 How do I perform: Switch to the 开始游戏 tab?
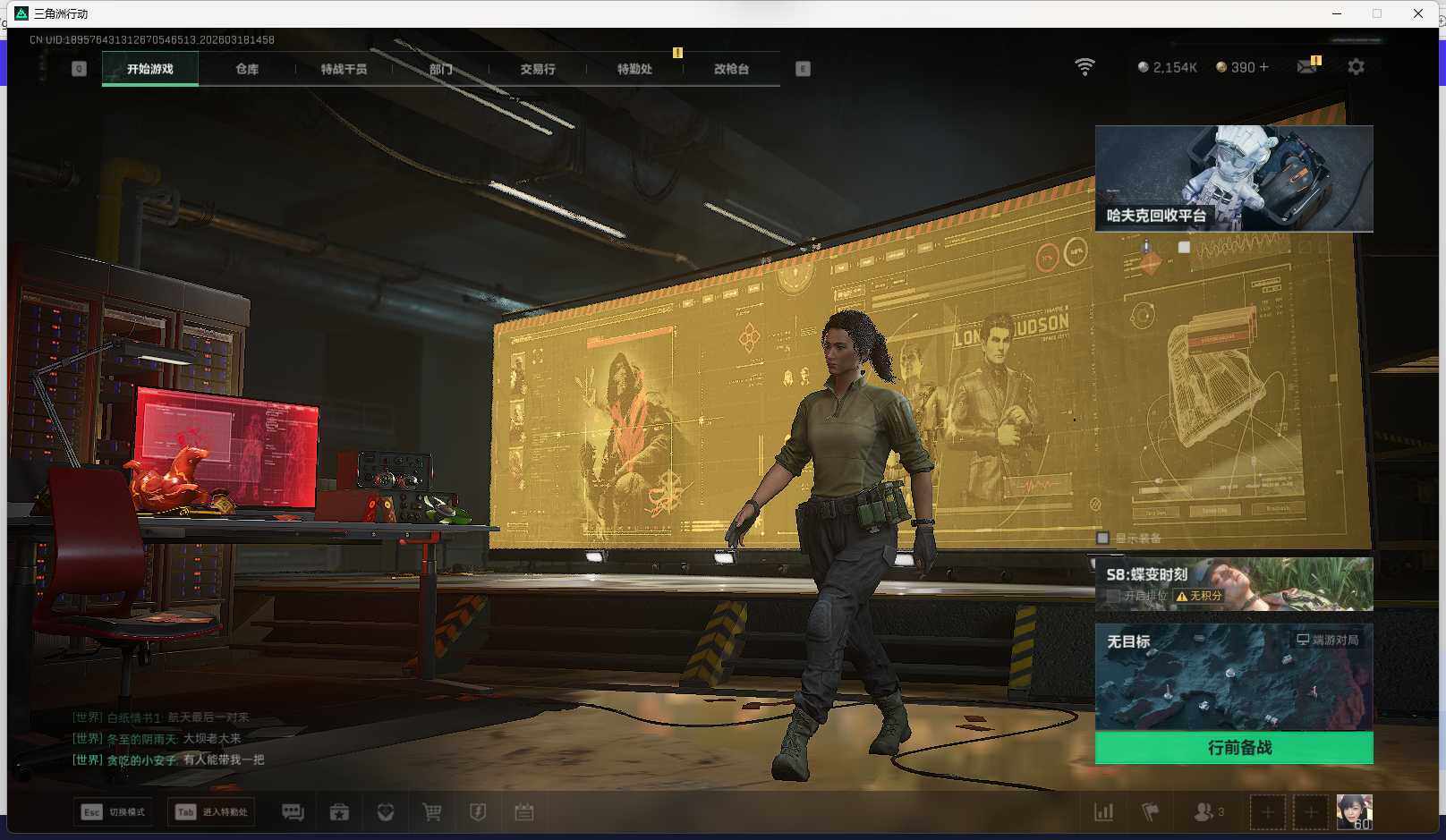pyautogui.click(x=150, y=69)
